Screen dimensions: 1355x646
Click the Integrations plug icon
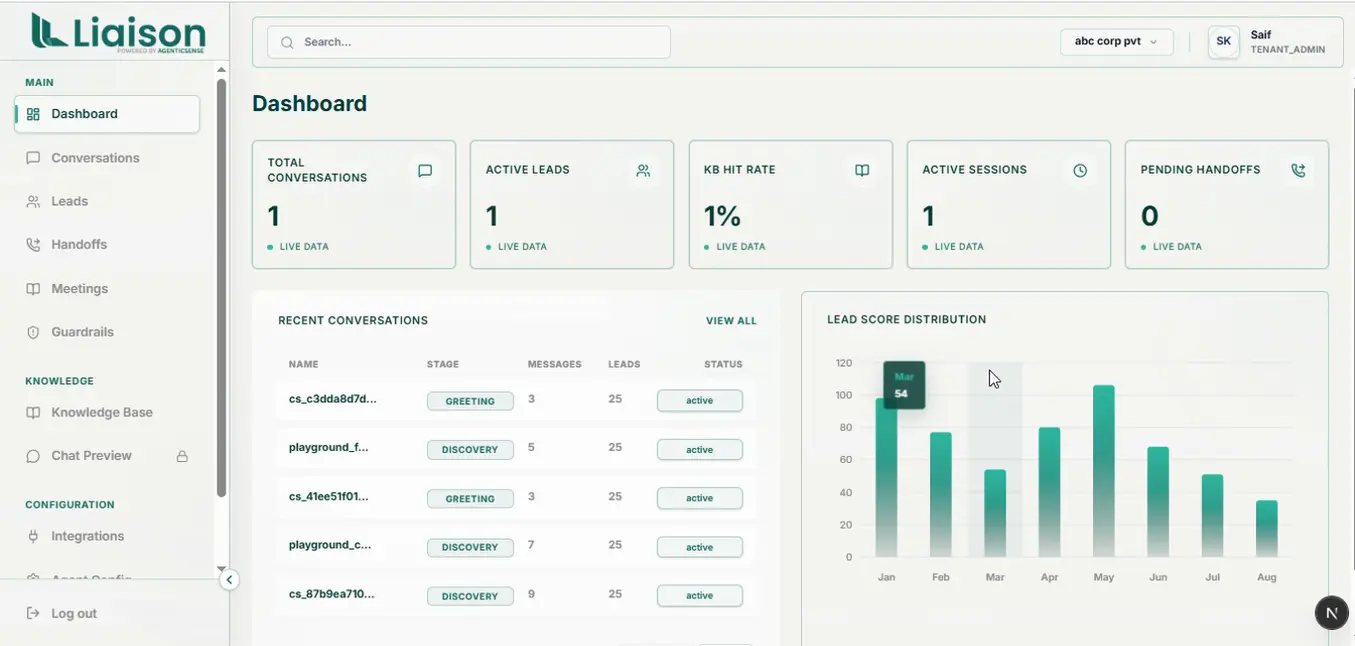(33, 536)
